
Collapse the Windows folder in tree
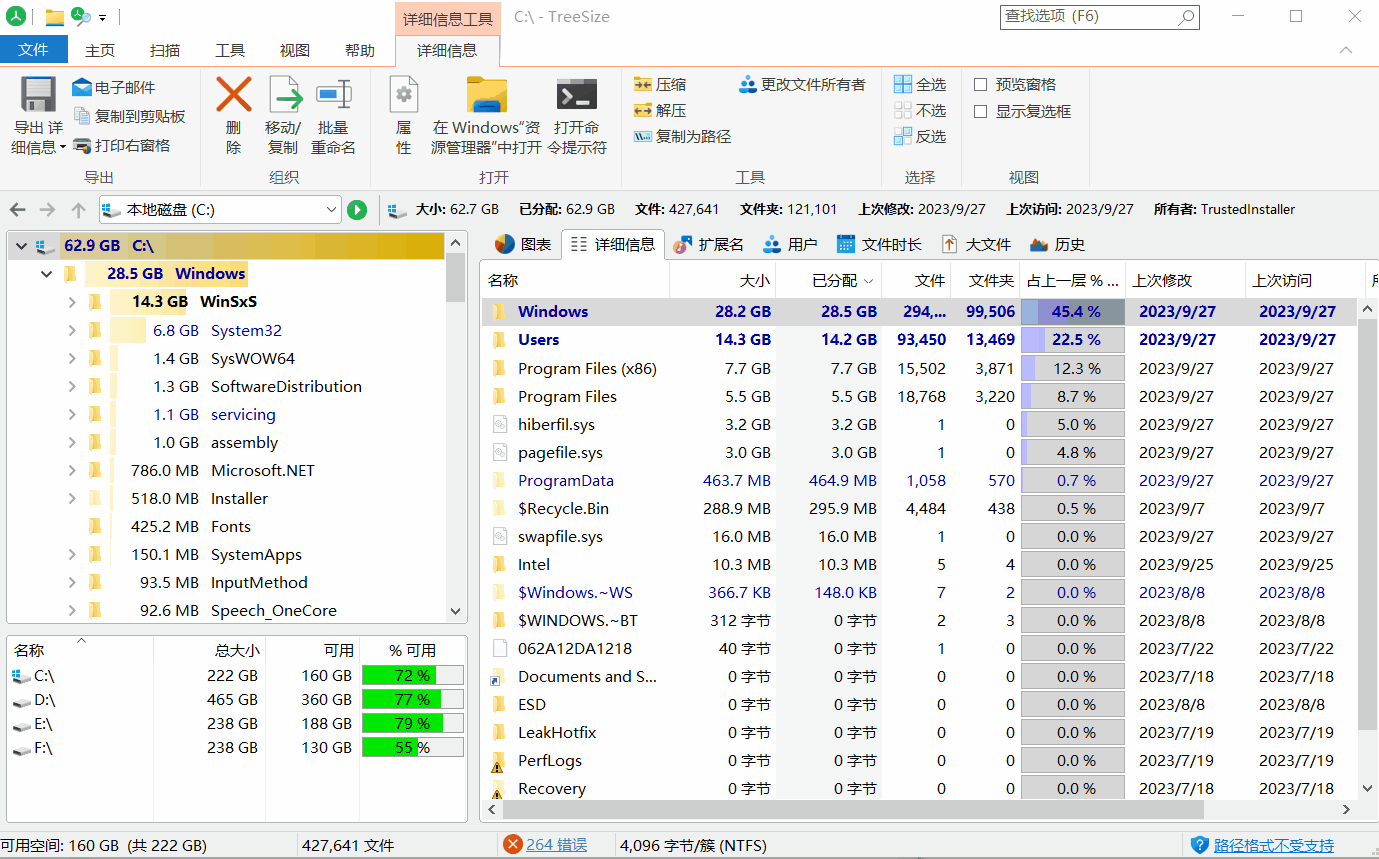coord(46,274)
